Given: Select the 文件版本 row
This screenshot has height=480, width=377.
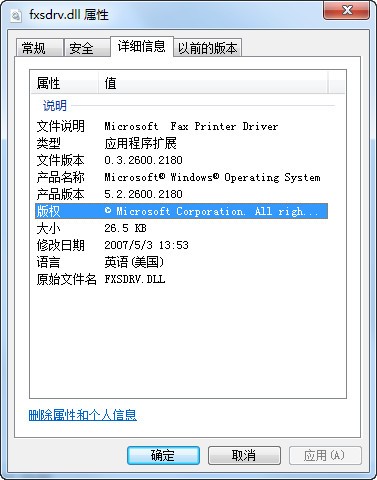Looking at the screenshot, I should [181, 160].
